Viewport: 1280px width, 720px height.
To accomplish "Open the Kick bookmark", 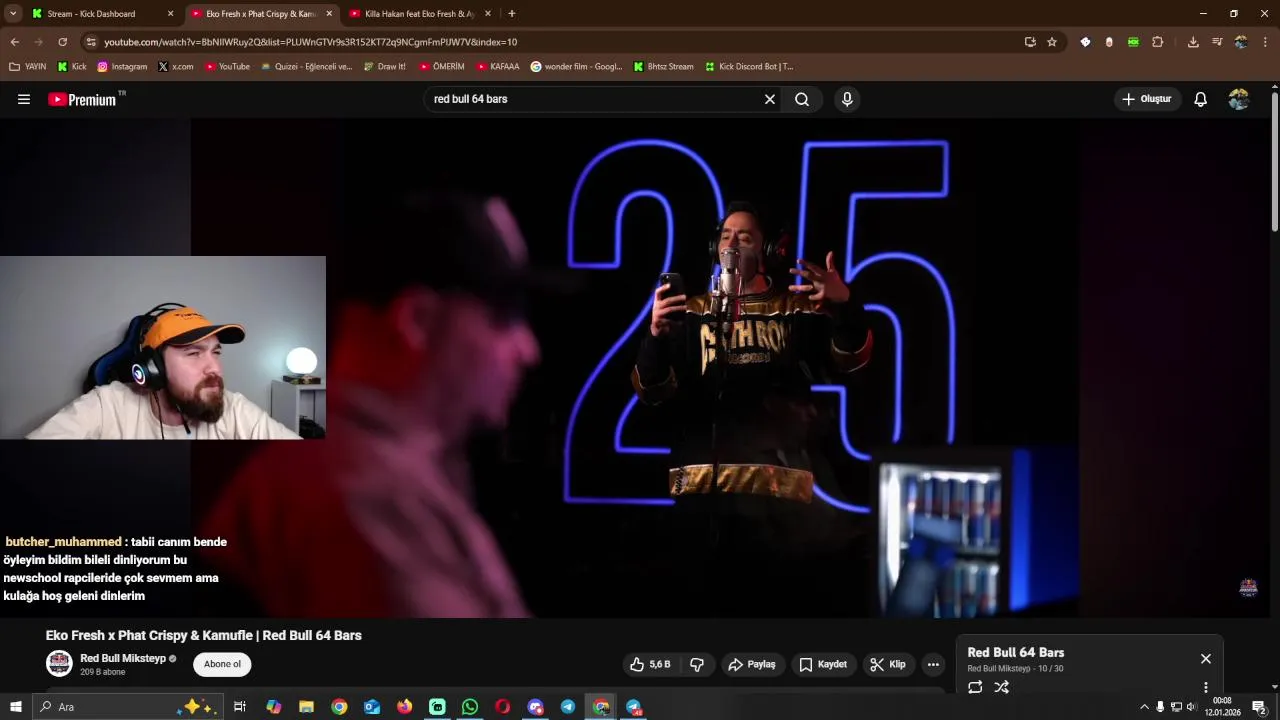I will 72,67.
